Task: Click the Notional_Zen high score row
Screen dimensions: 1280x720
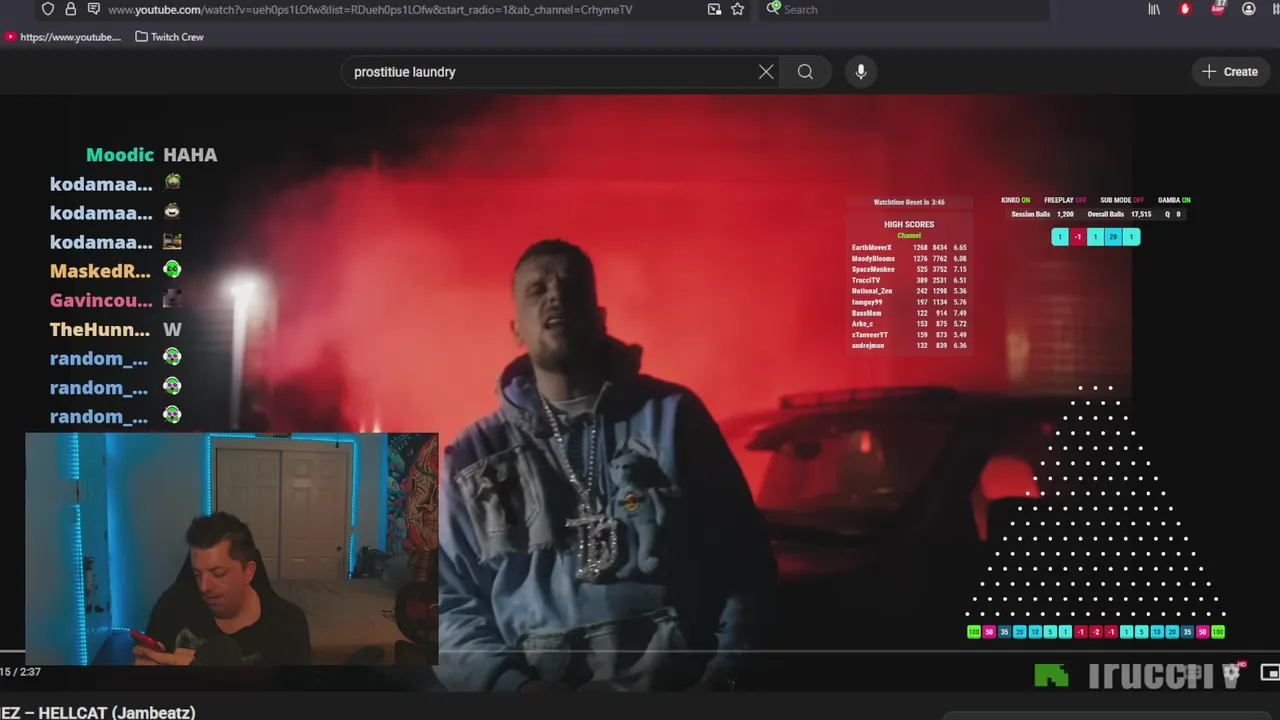Action: pyautogui.click(x=909, y=291)
